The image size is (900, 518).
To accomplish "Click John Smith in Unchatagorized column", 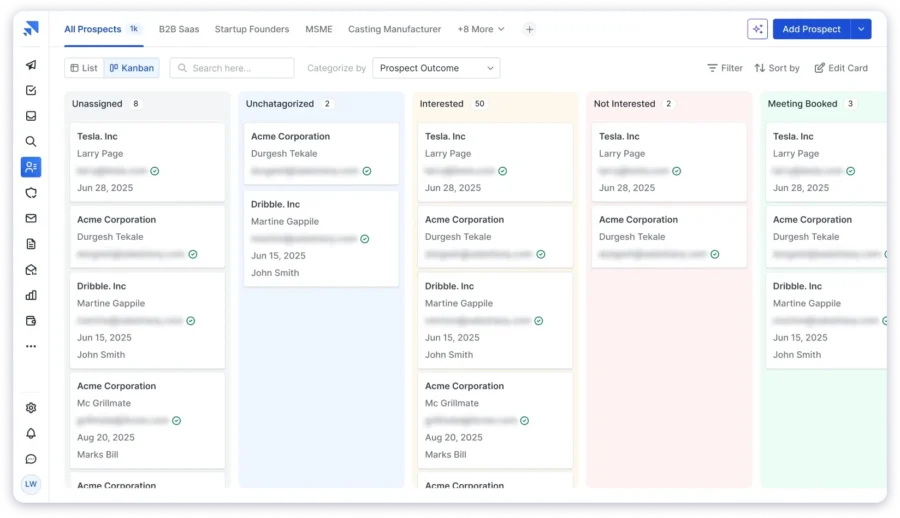I will pyautogui.click(x=275, y=273).
